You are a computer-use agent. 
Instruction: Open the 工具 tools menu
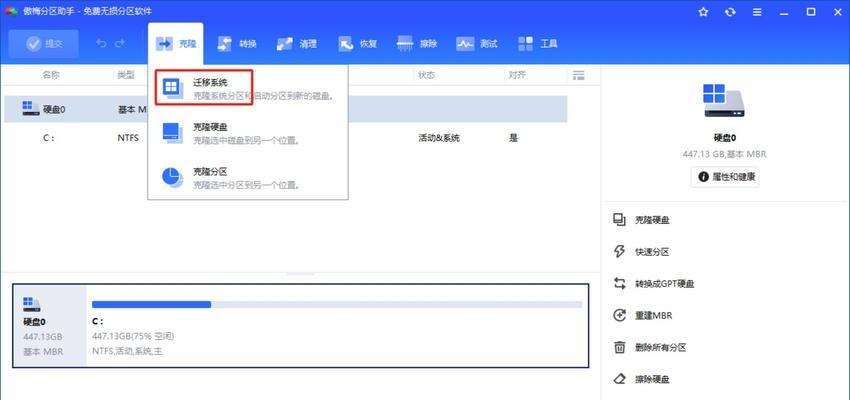tap(538, 44)
